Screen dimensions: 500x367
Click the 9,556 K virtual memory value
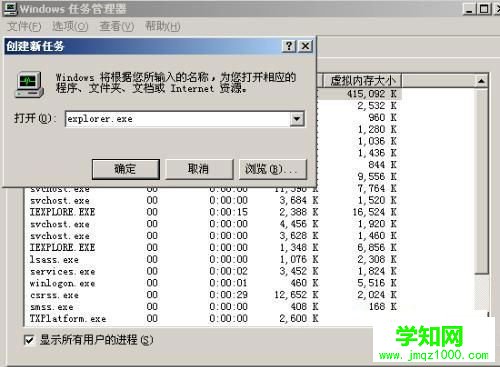click(x=377, y=177)
